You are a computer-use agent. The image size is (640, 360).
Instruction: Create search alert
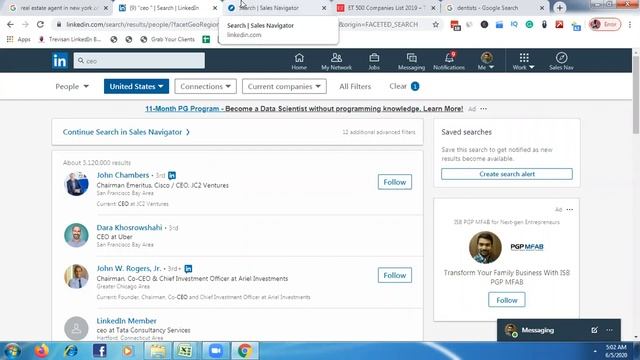[x=507, y=174]
